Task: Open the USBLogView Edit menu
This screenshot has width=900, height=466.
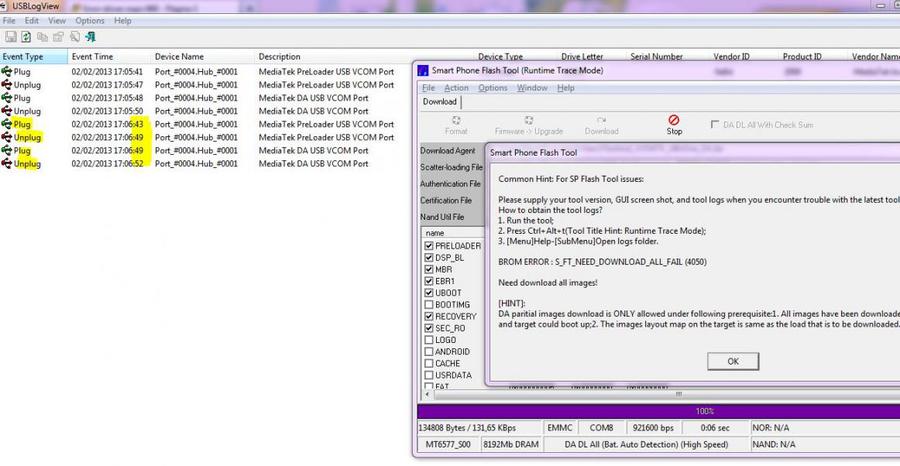Action: pos(32,21)
